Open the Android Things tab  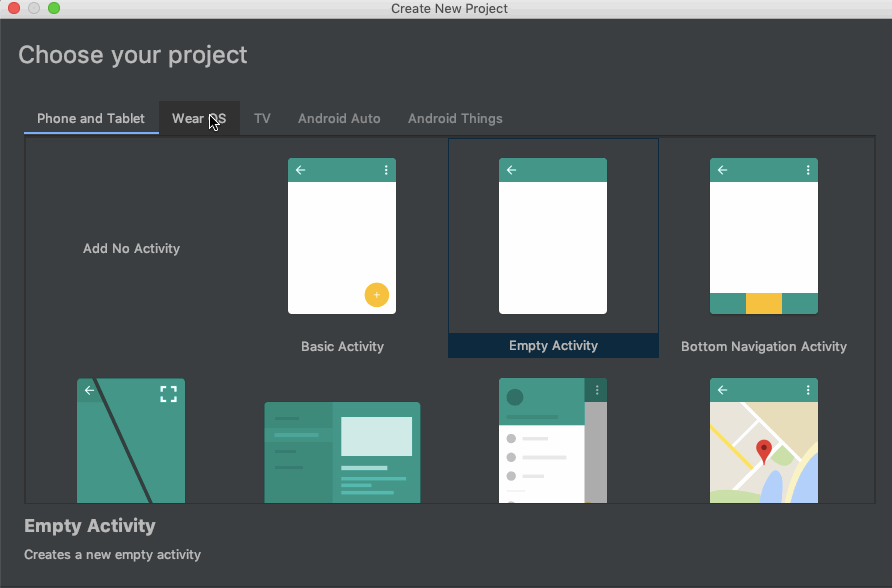pyautogui.click(x=455, y=118)
